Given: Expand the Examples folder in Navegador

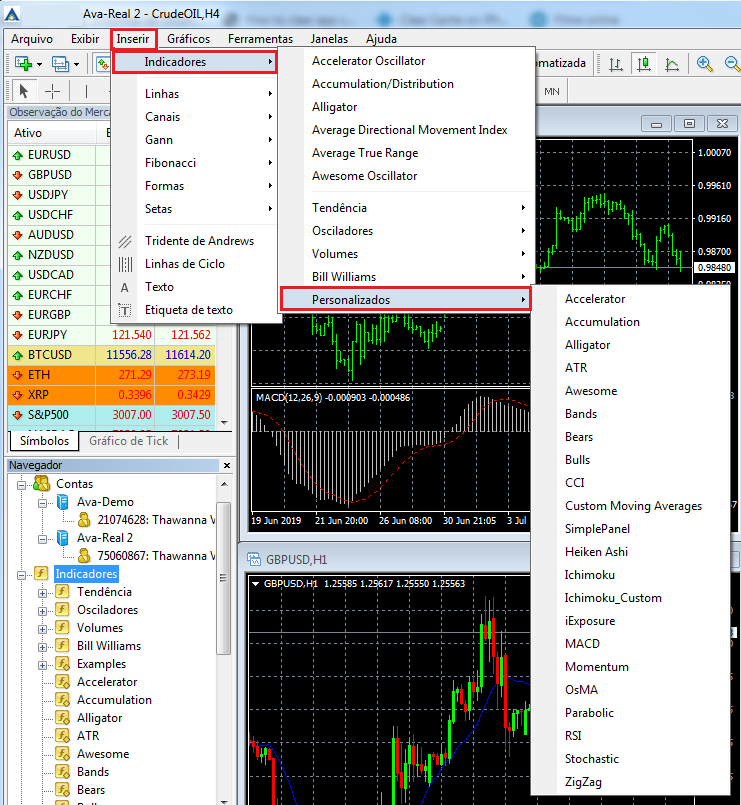Looking at the screenshot, I should [43, 664].
